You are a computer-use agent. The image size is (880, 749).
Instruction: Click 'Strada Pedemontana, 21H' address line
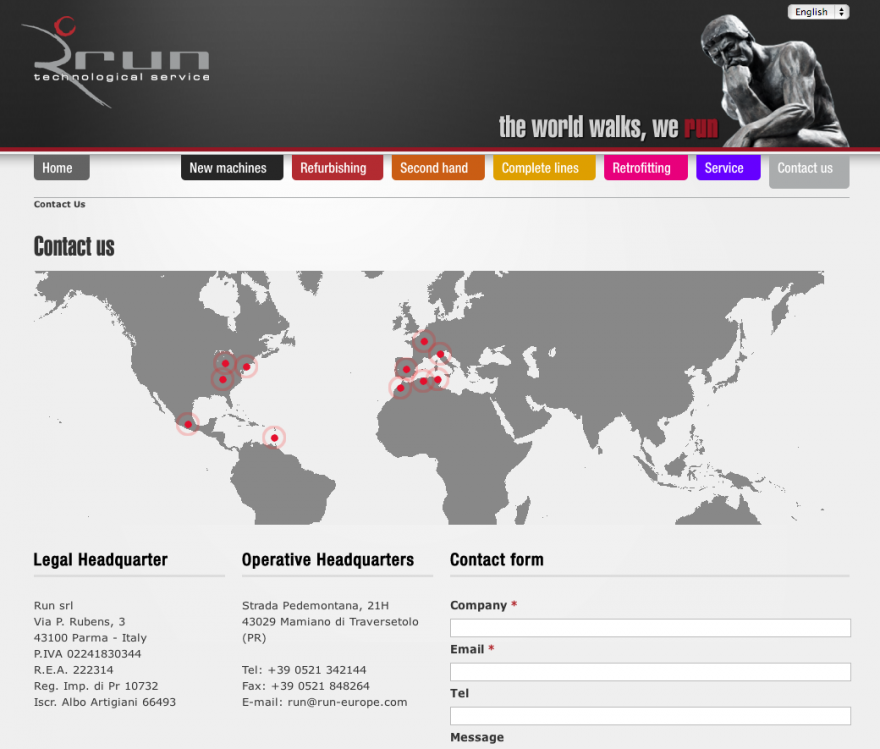coord(315,605)
